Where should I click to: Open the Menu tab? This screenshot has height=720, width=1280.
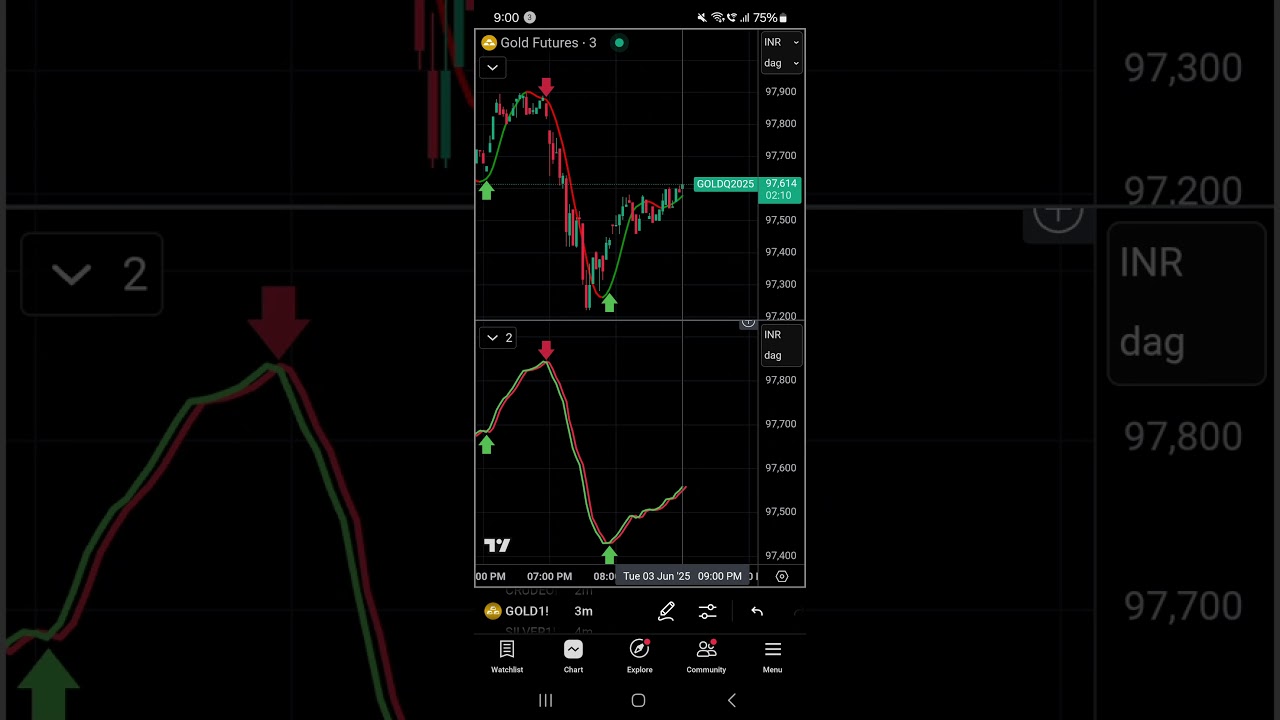point(773,657)
